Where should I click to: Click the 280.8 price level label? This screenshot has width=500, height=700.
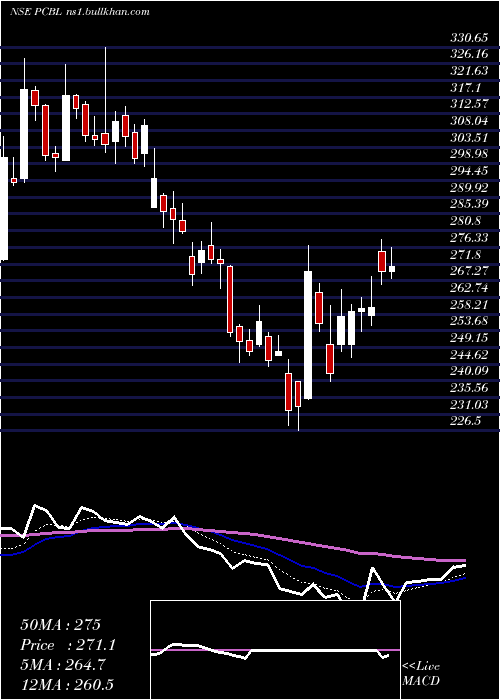(465, 221)
